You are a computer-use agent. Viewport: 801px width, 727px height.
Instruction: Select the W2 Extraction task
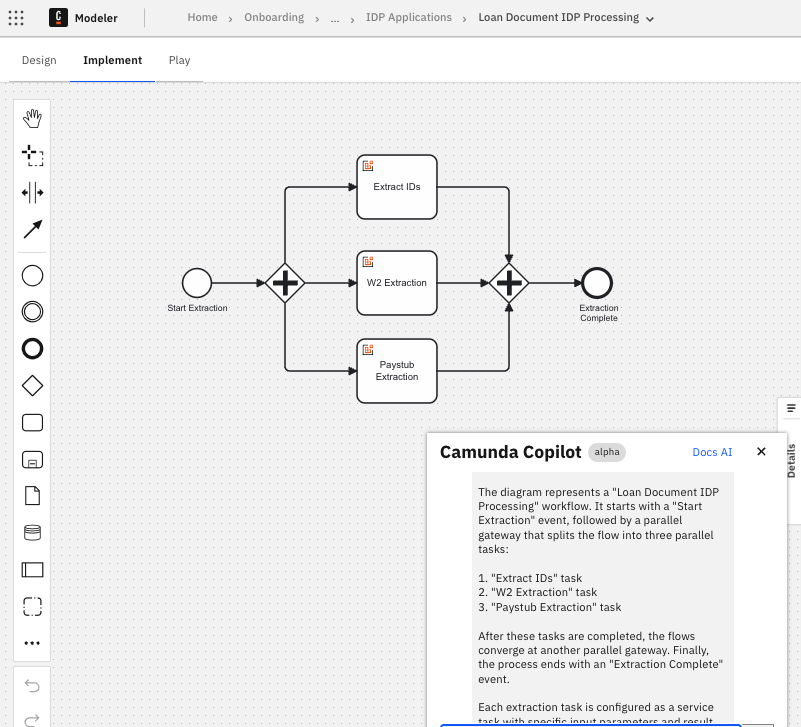[x=397, y=283]
